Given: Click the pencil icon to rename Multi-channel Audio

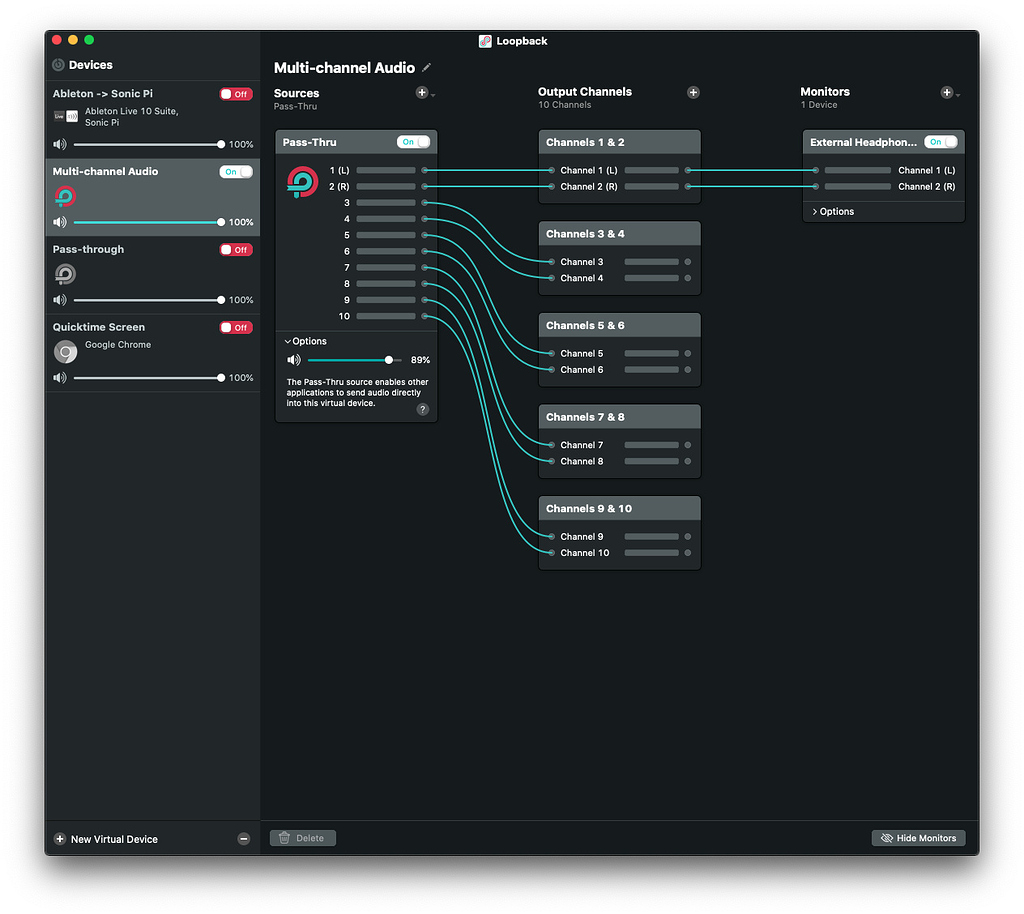Looking at the screenshot, I should coord(426,67).
